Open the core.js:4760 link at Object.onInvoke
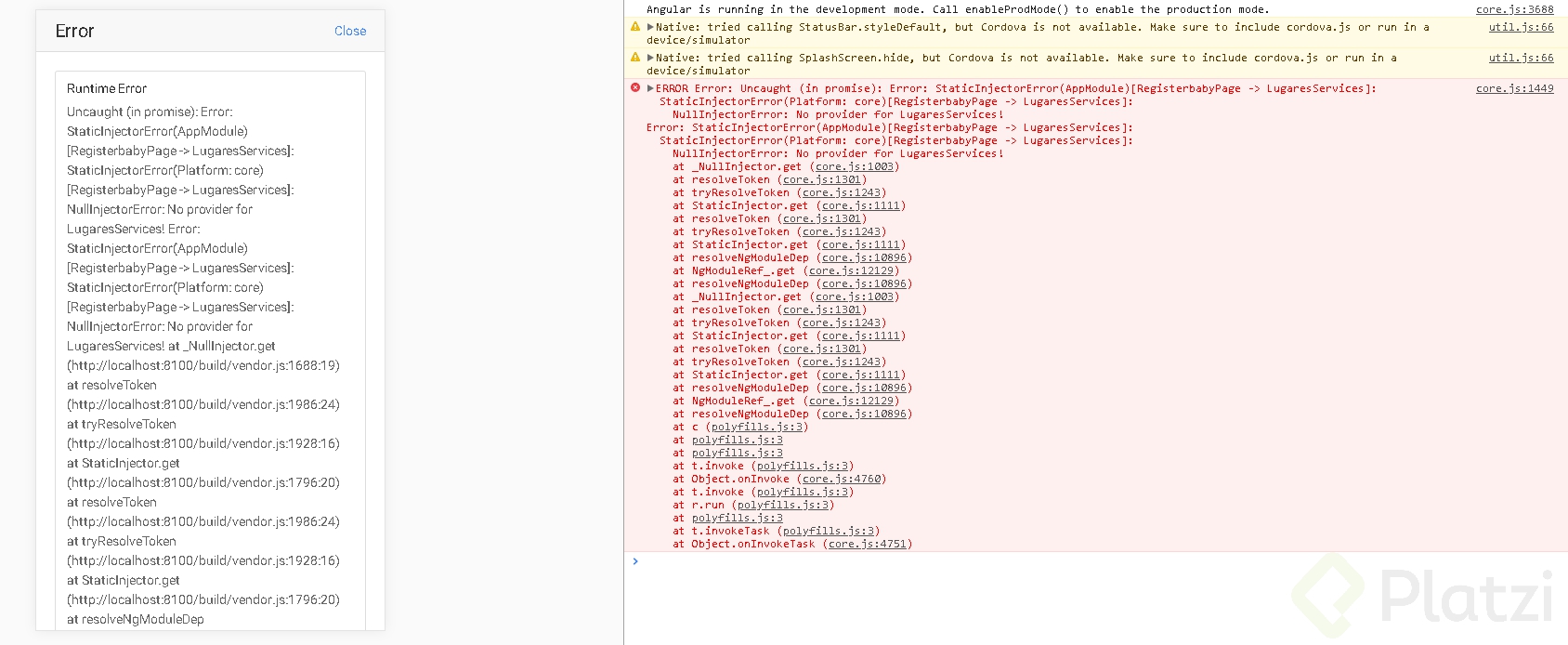The image size is (1568, 645). pyautogui.click(x=842, y=480)
